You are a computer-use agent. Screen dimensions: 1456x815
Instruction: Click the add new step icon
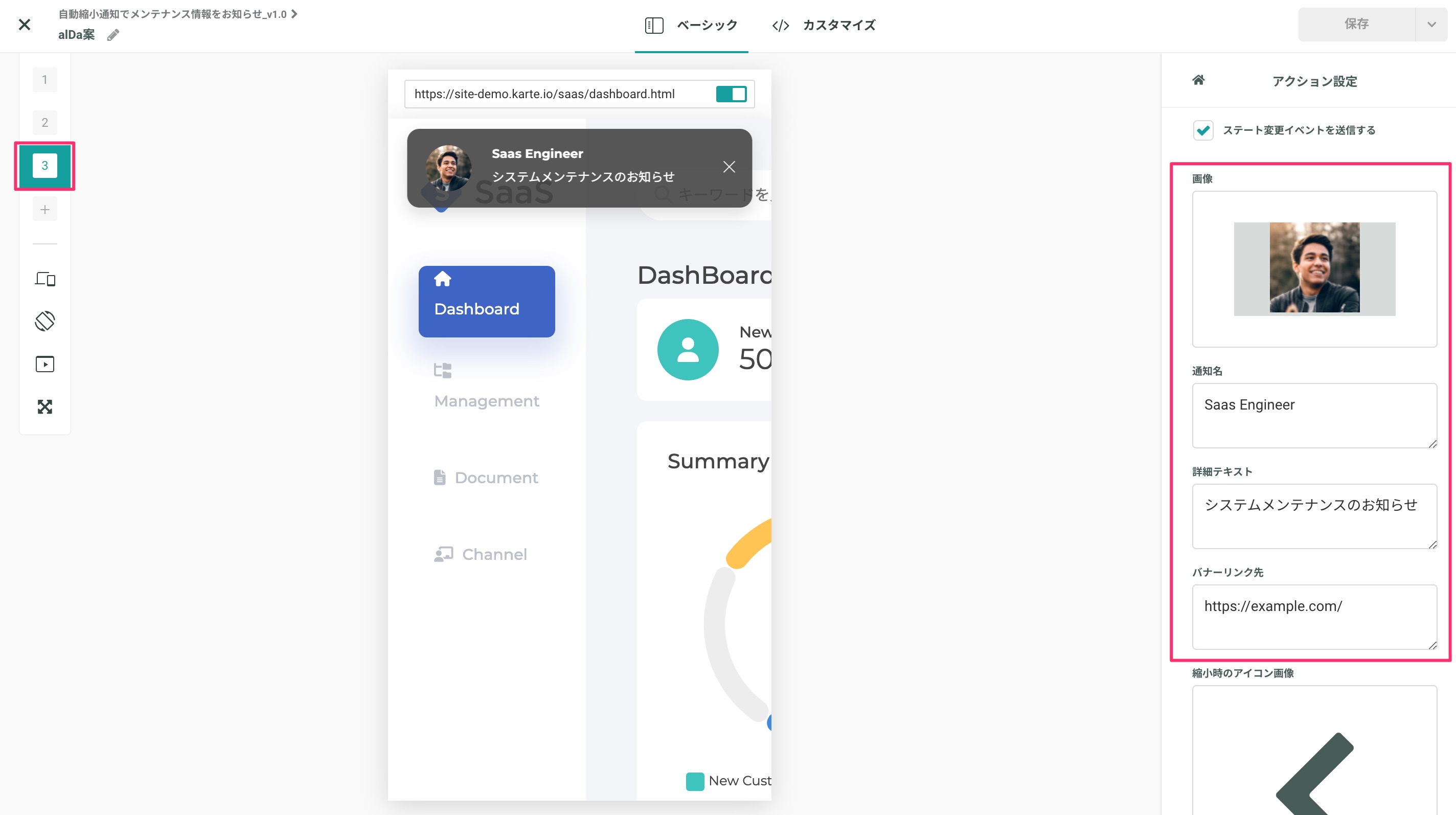[x=45, y=209]
